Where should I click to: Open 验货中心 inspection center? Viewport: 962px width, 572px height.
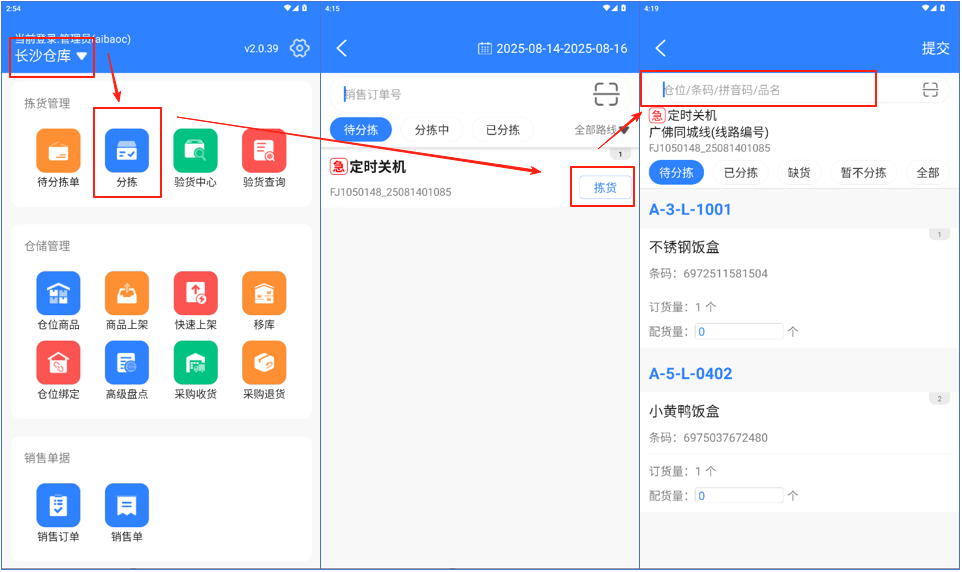(x=195, y=152)
